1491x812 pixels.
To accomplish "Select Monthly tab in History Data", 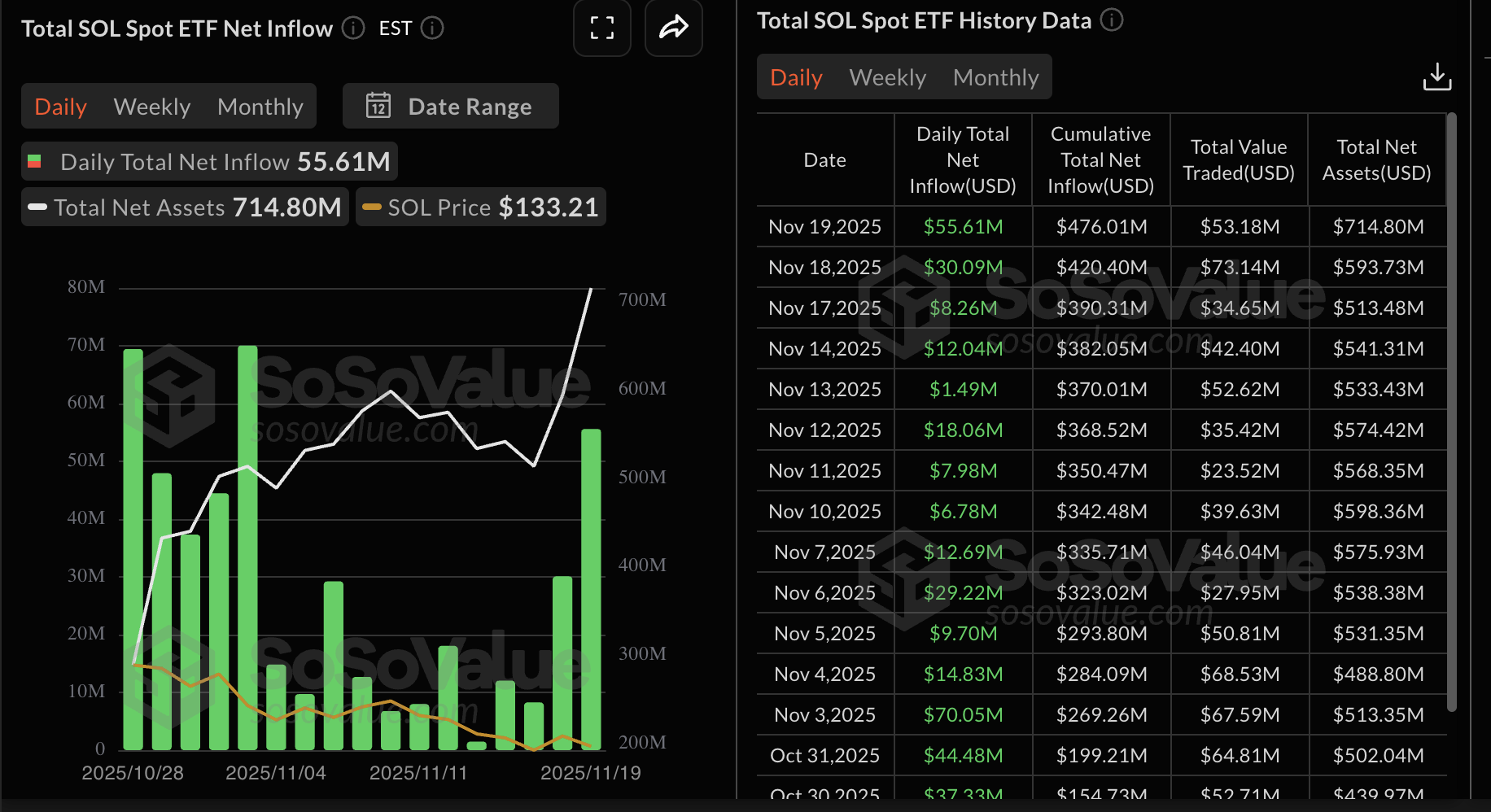I will 995,77.
